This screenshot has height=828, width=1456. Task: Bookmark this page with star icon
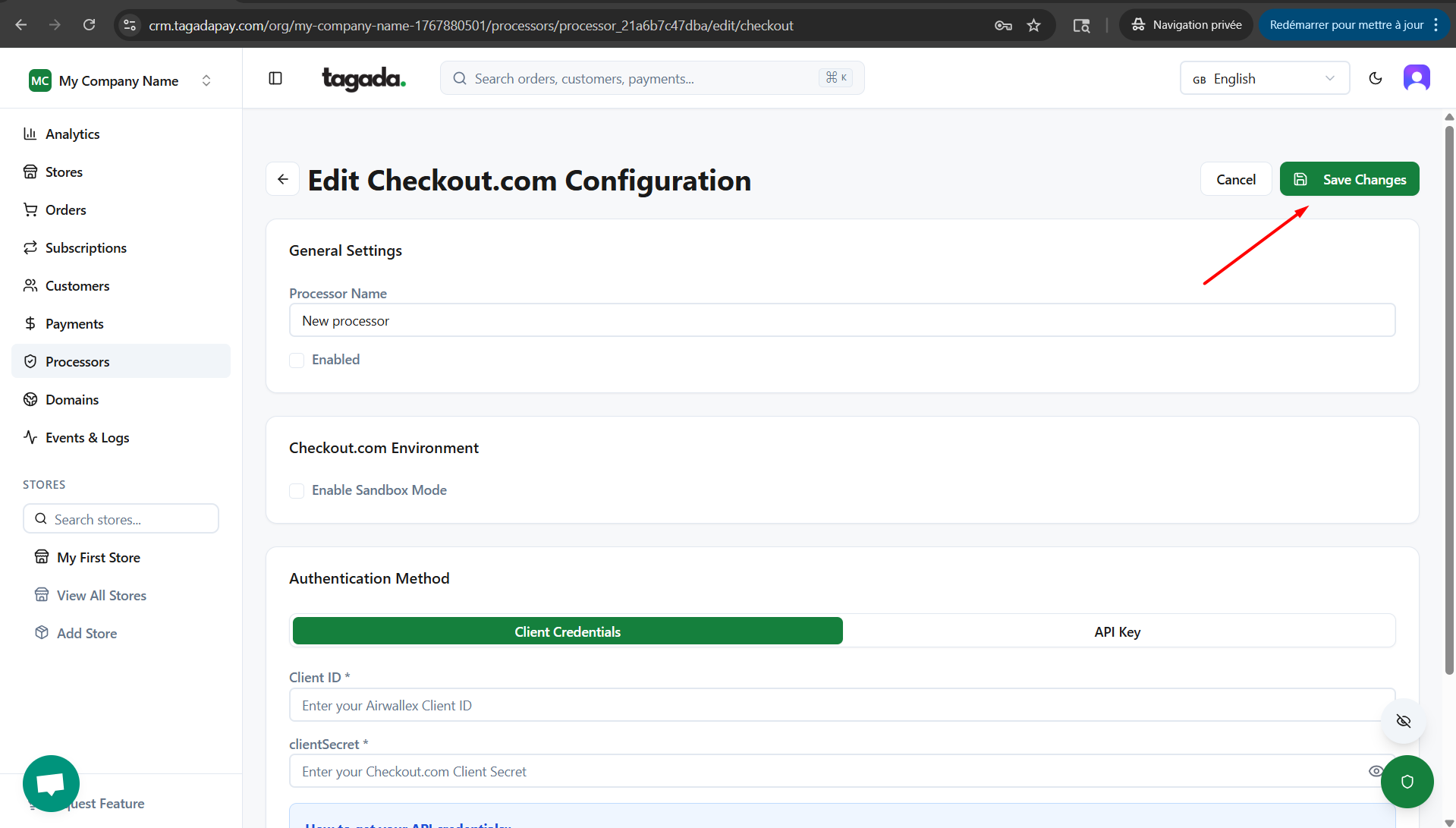(1033, 25)
